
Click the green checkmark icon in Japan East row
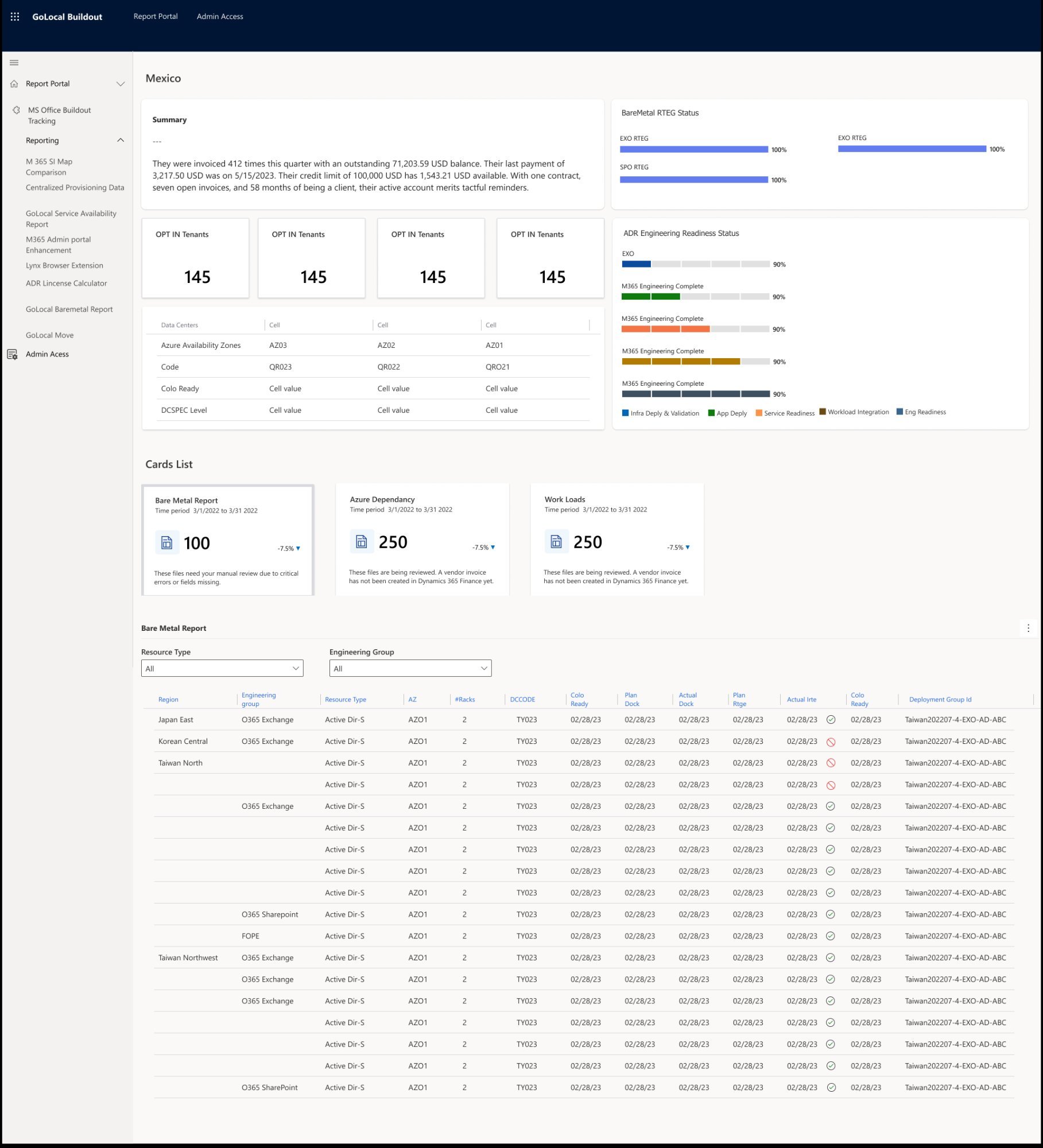[x=831, y=719]
